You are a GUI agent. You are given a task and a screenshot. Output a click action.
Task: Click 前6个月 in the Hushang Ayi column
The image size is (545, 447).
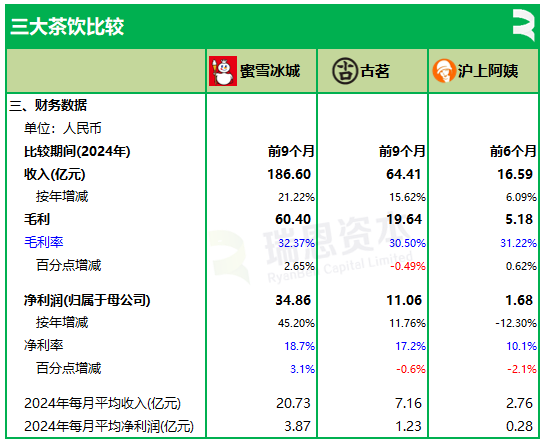[x=513, y=151]
